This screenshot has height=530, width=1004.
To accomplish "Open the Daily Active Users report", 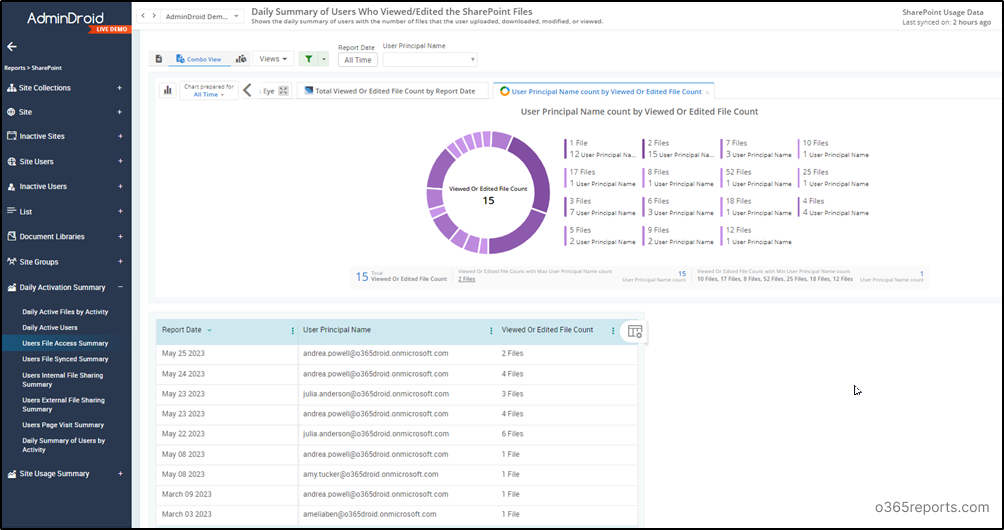I will tap(50, 327).
